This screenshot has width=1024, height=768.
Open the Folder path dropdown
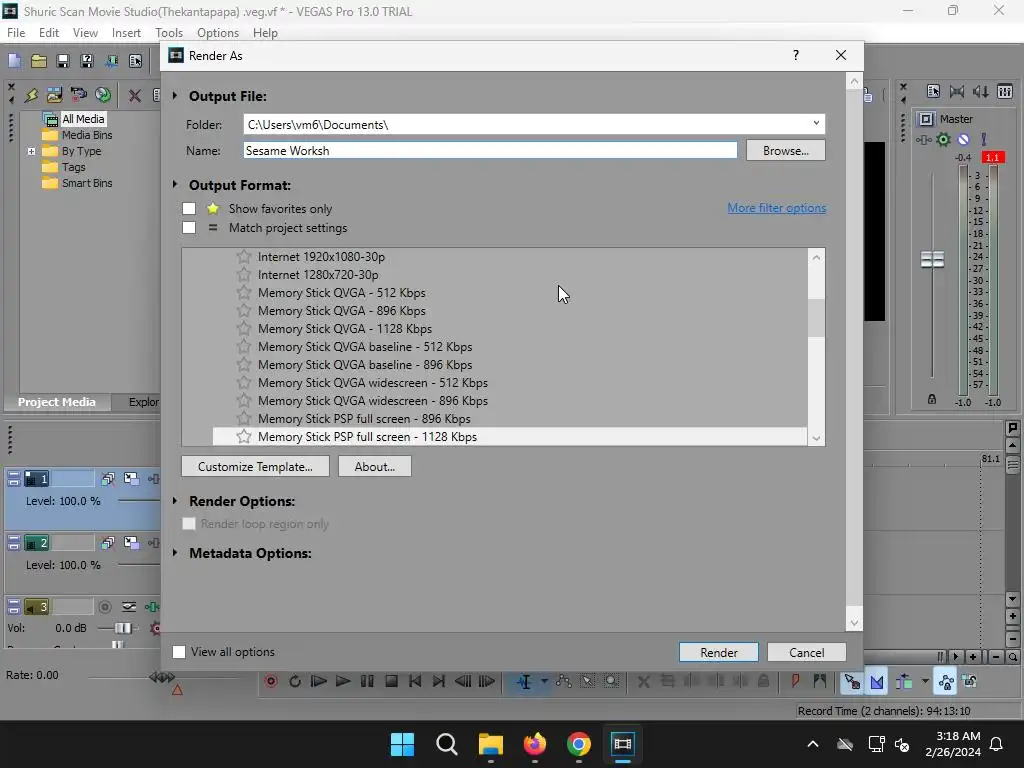[816, 123]
